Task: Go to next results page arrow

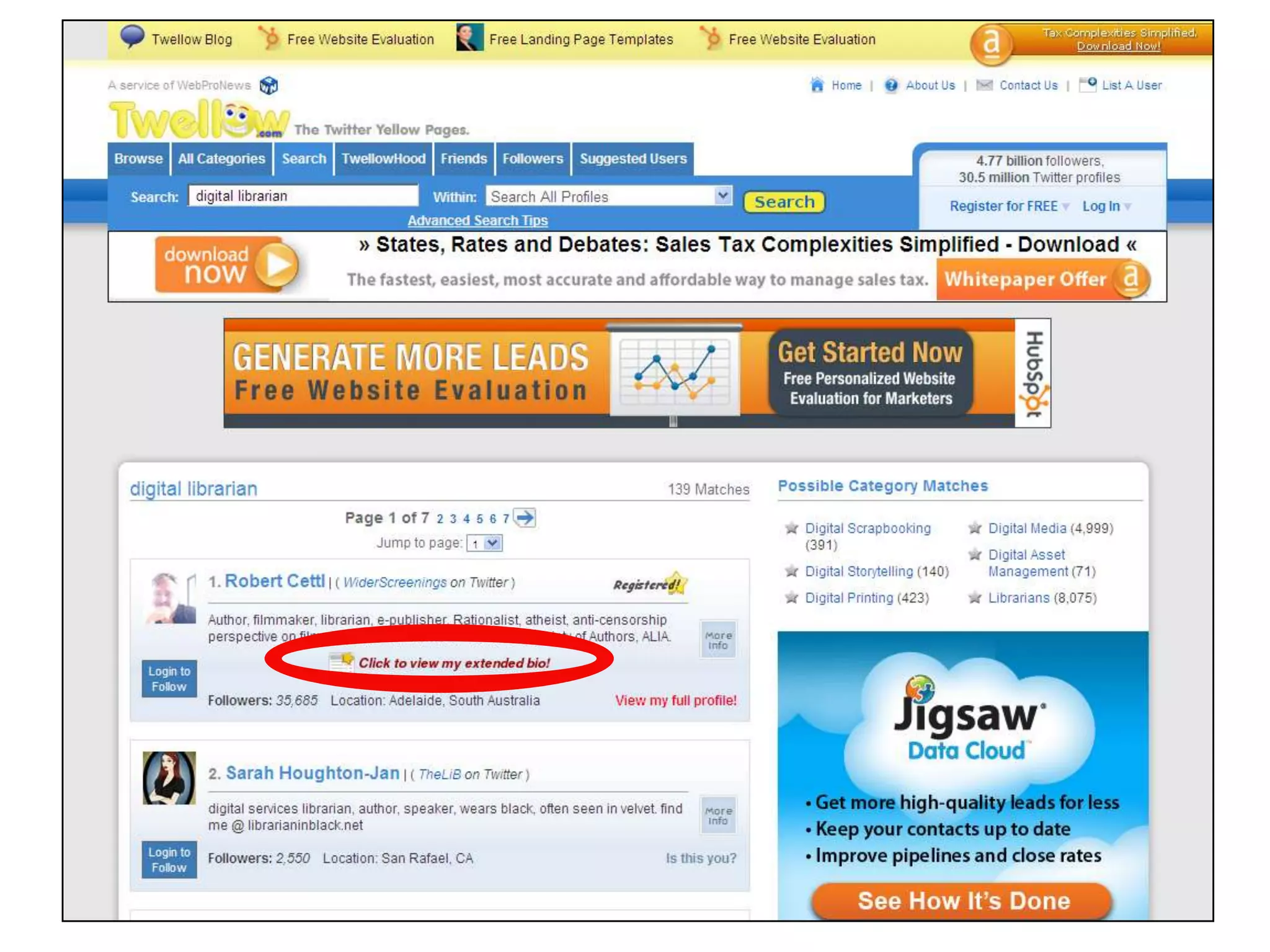Action: click(525, 518)
